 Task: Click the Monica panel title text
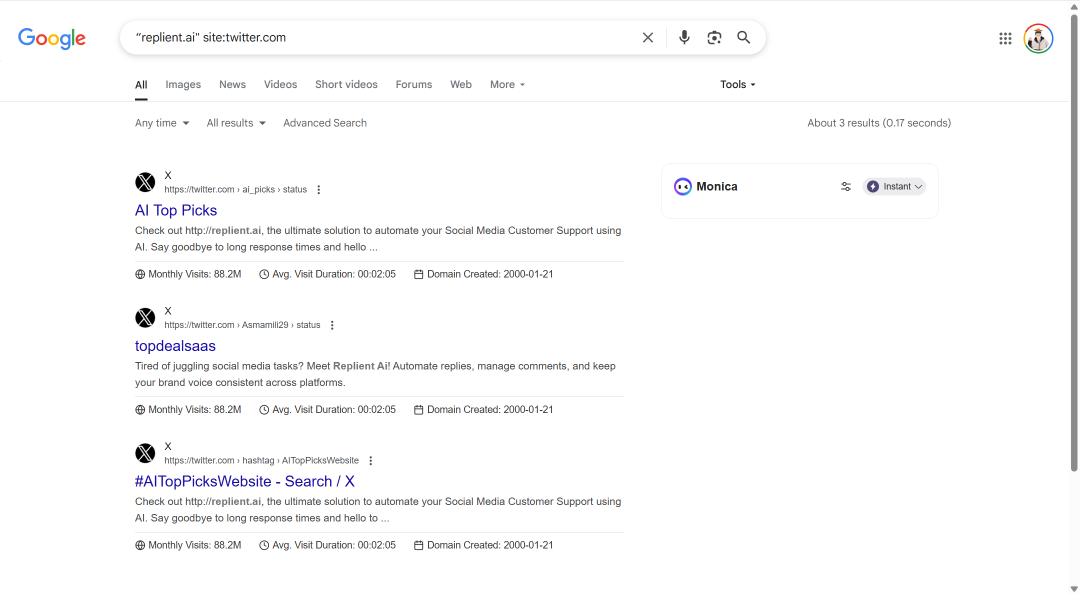point(716,187)
